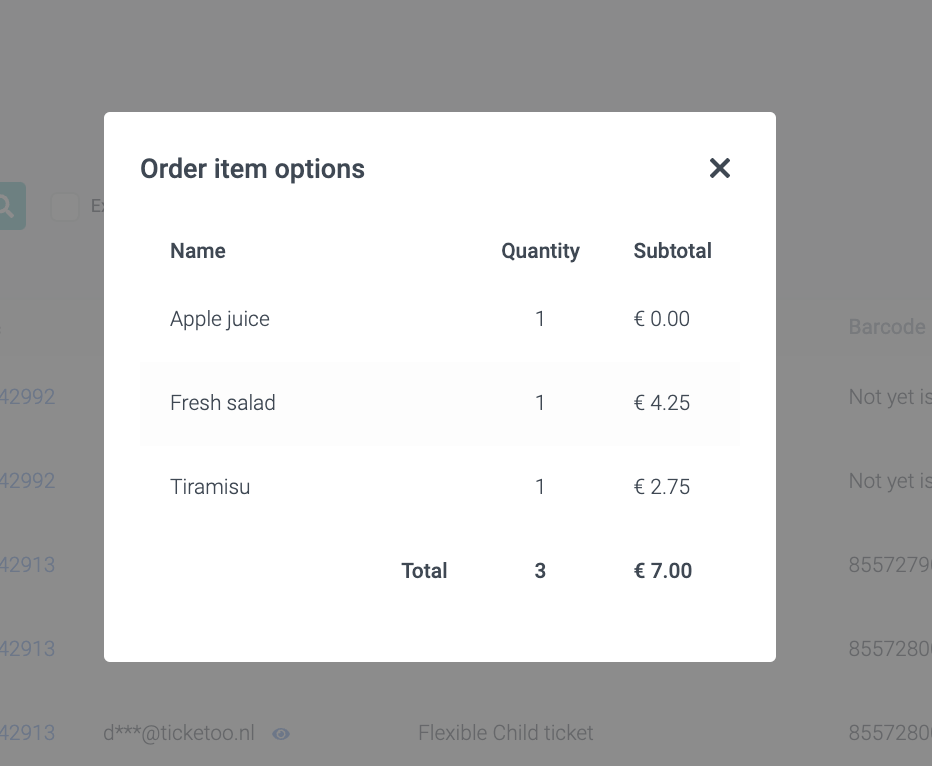This screenshot has height=766, width=932.
Task: Select the Tiramisu item name
Action: click(x=210, y=487)
